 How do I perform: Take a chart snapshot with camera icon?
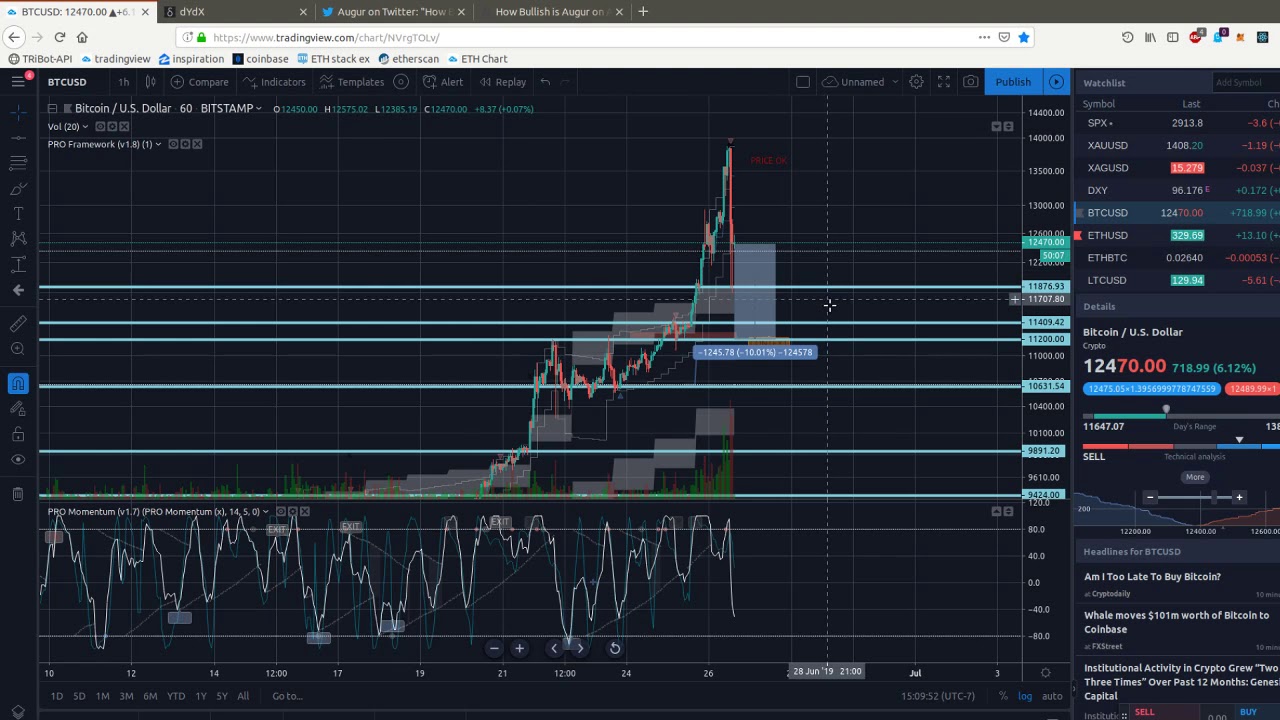click(971, 82)
